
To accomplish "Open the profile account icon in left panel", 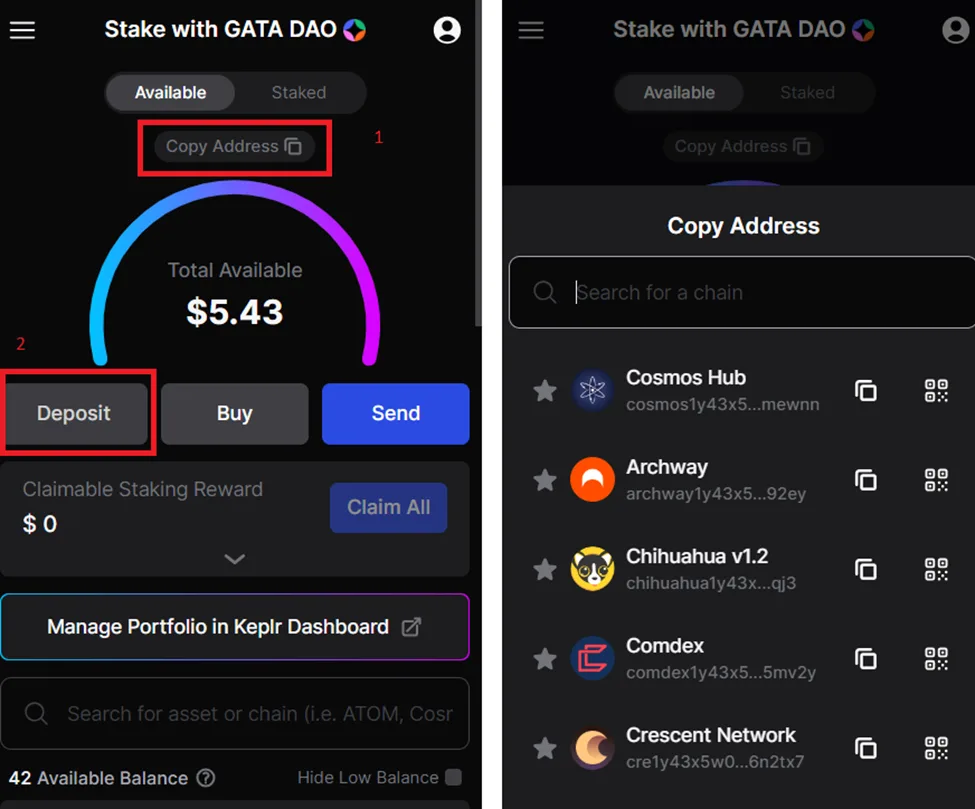I will coord(446,30).
